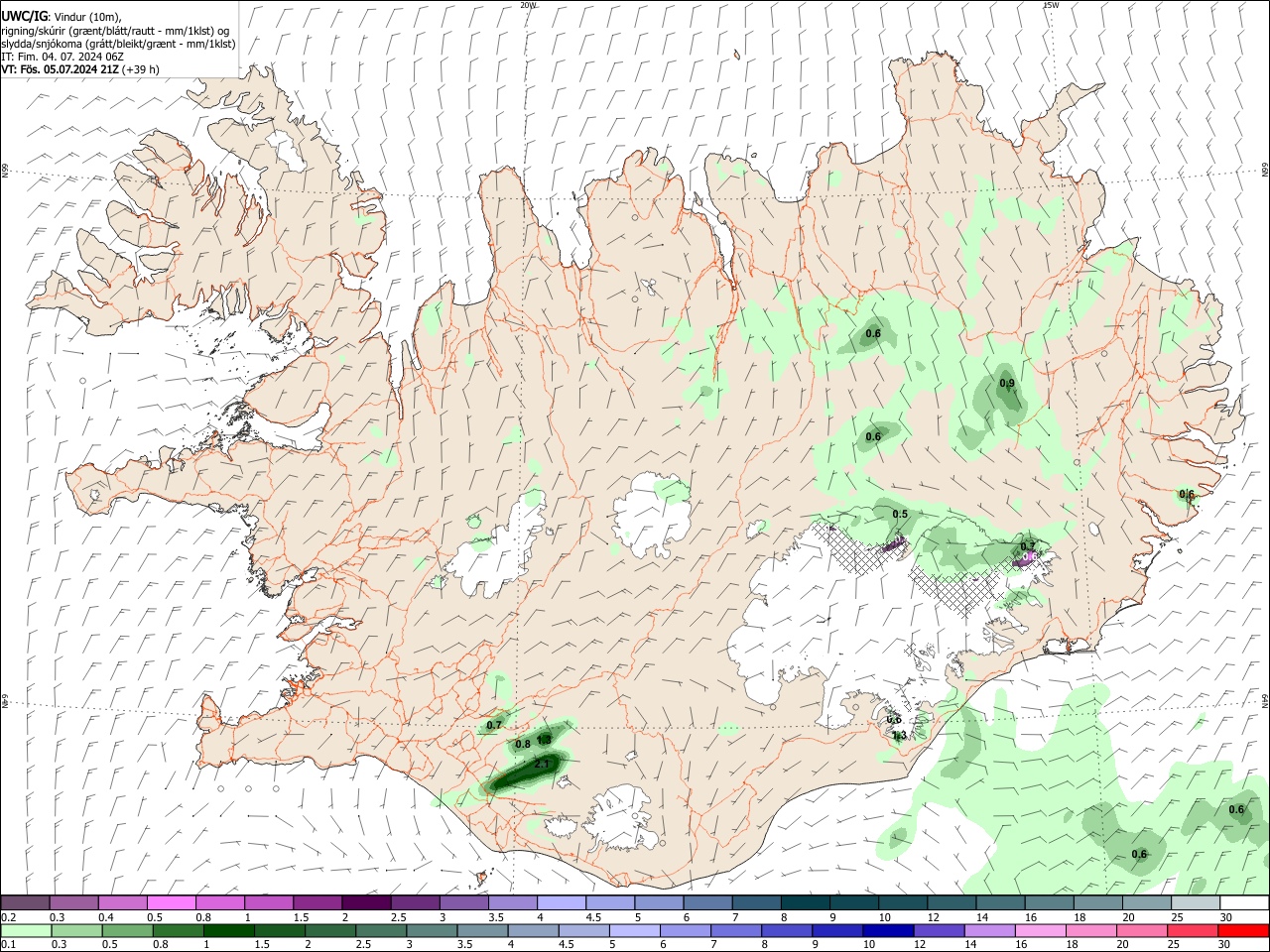Click the '15W' longitude label
Screen dimensions: 1270x952
point(1051,5)
